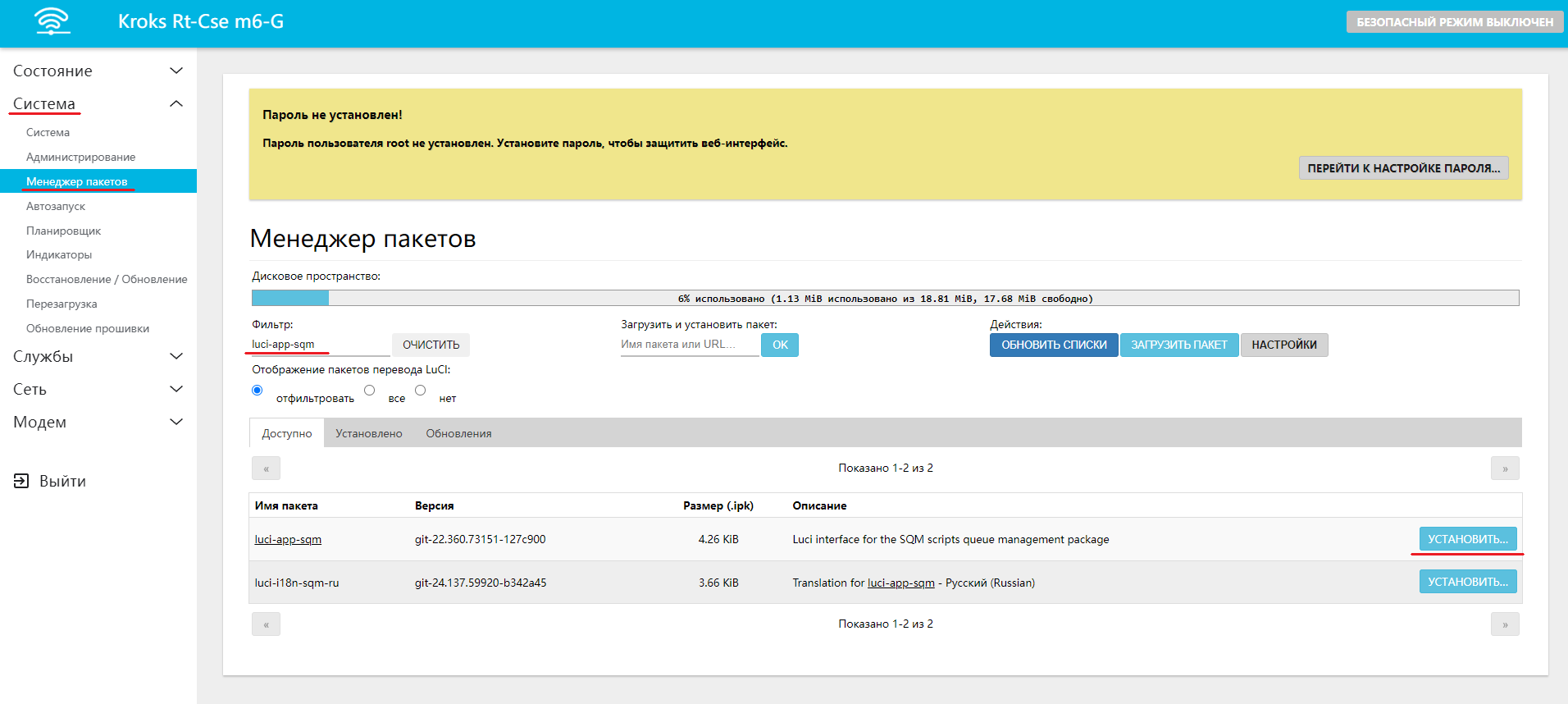Open the Обновления tab

coord(458,433)
